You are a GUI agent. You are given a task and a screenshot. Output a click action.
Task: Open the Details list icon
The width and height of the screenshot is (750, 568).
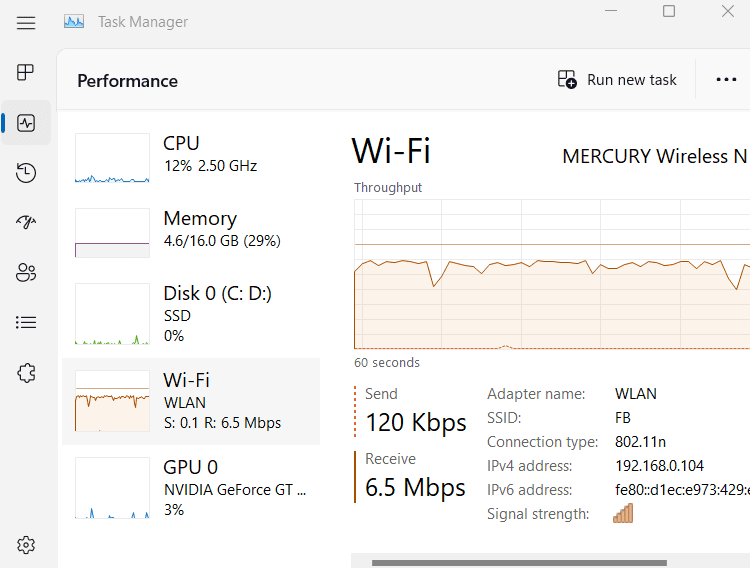(x=26, y=322)
